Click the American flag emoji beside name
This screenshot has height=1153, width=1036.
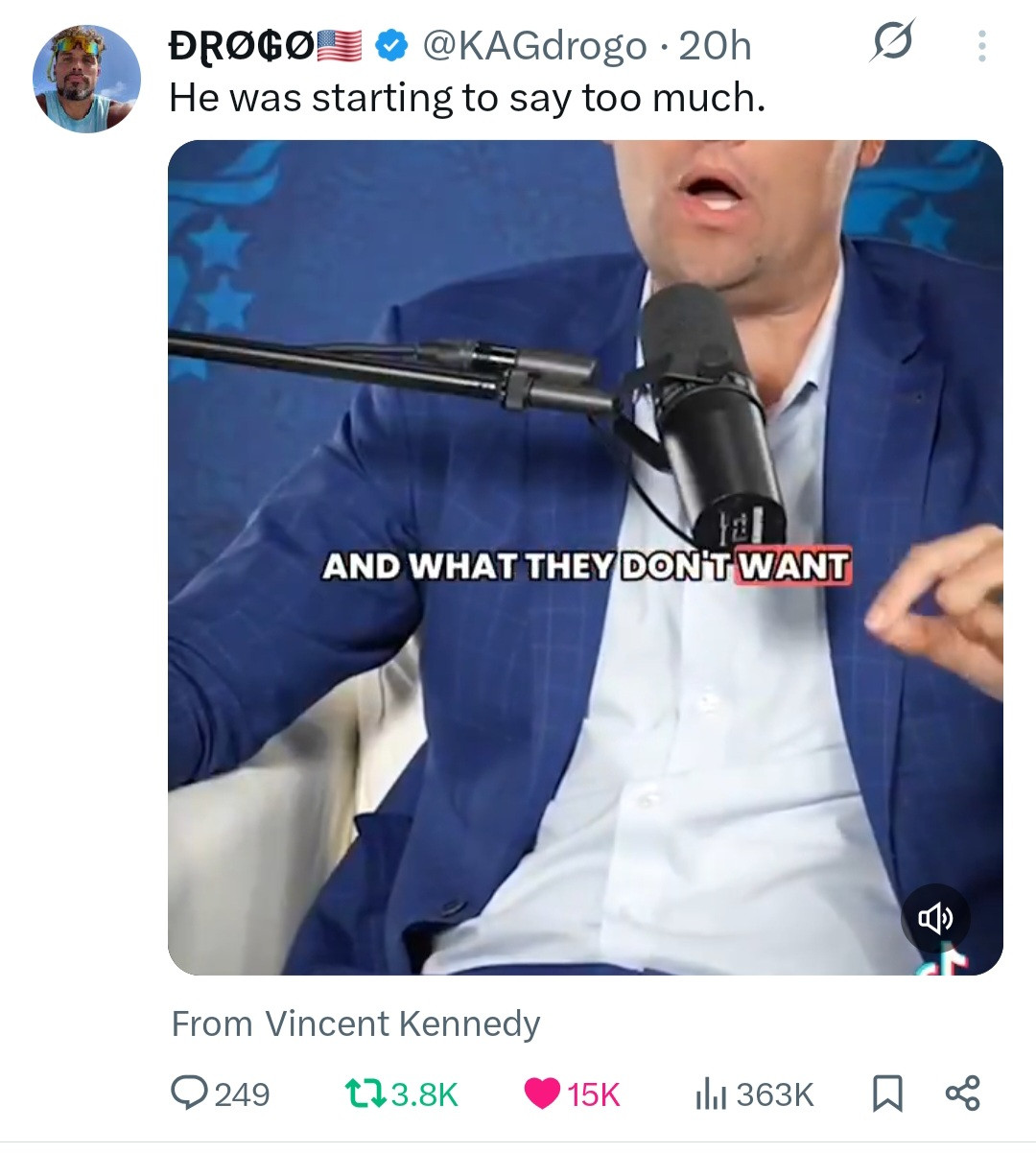tap(339, 45)
